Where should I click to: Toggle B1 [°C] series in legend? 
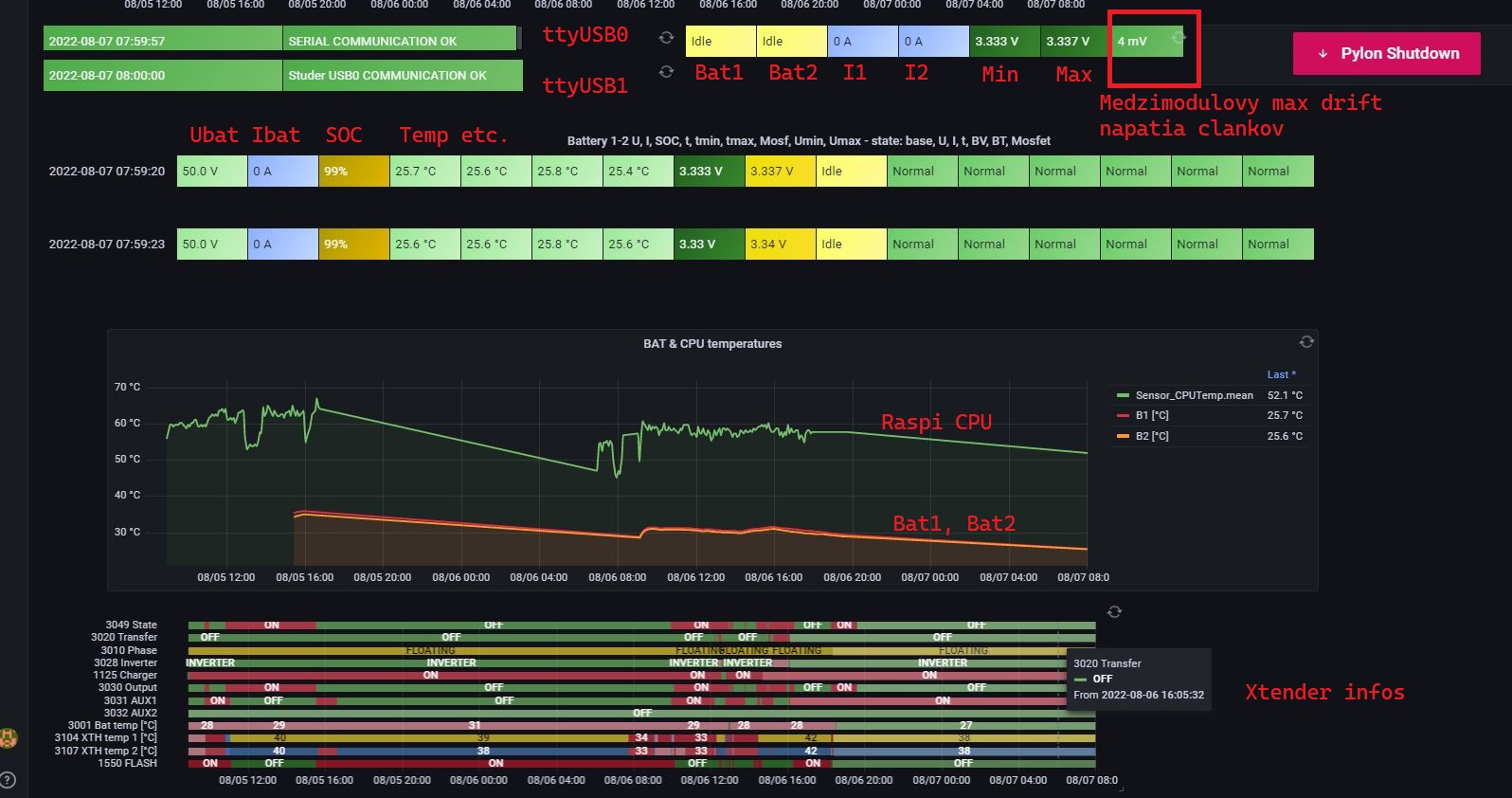pyautogui.click(x=1152, y=415)
